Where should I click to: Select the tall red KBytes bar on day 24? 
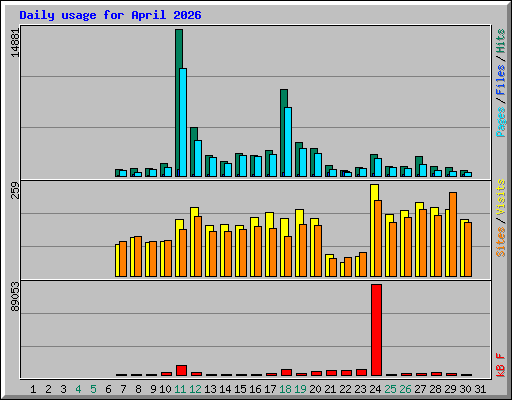377,330
